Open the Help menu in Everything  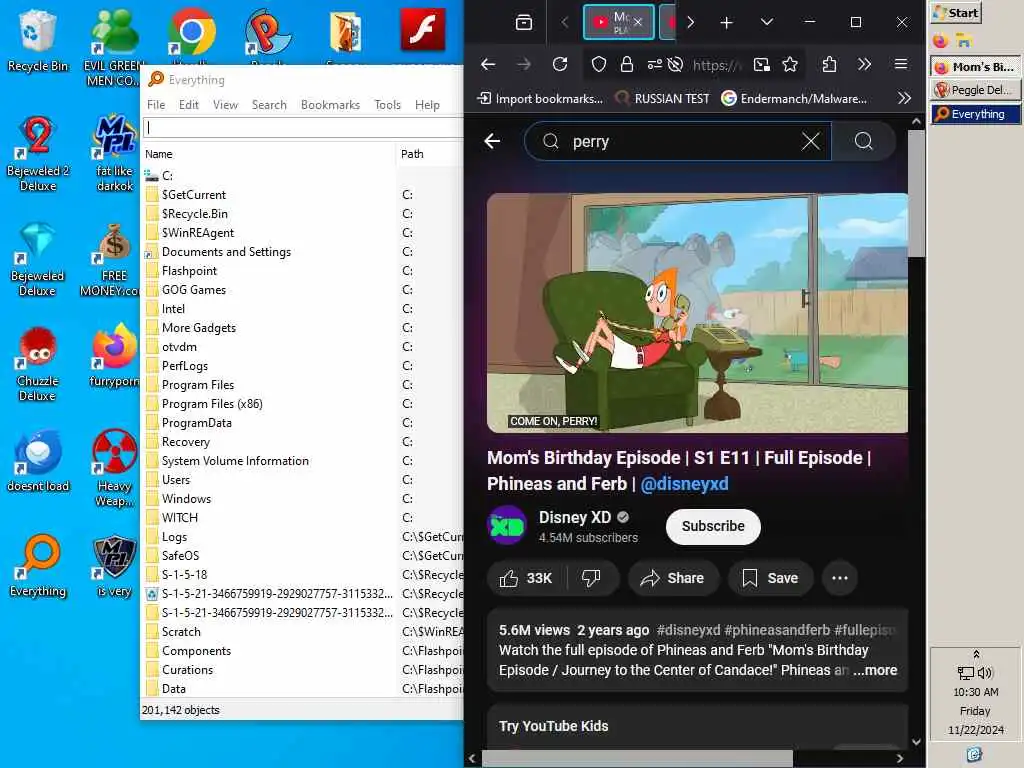pos(427,104)
